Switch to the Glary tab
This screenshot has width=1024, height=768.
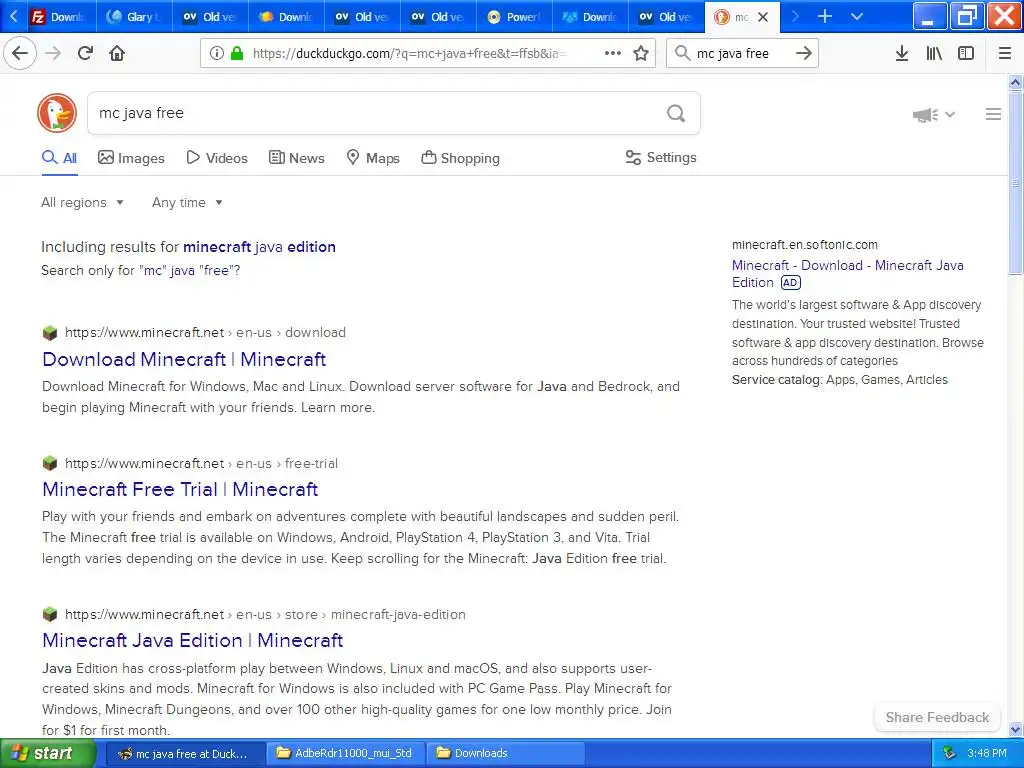tap(134, 17)
